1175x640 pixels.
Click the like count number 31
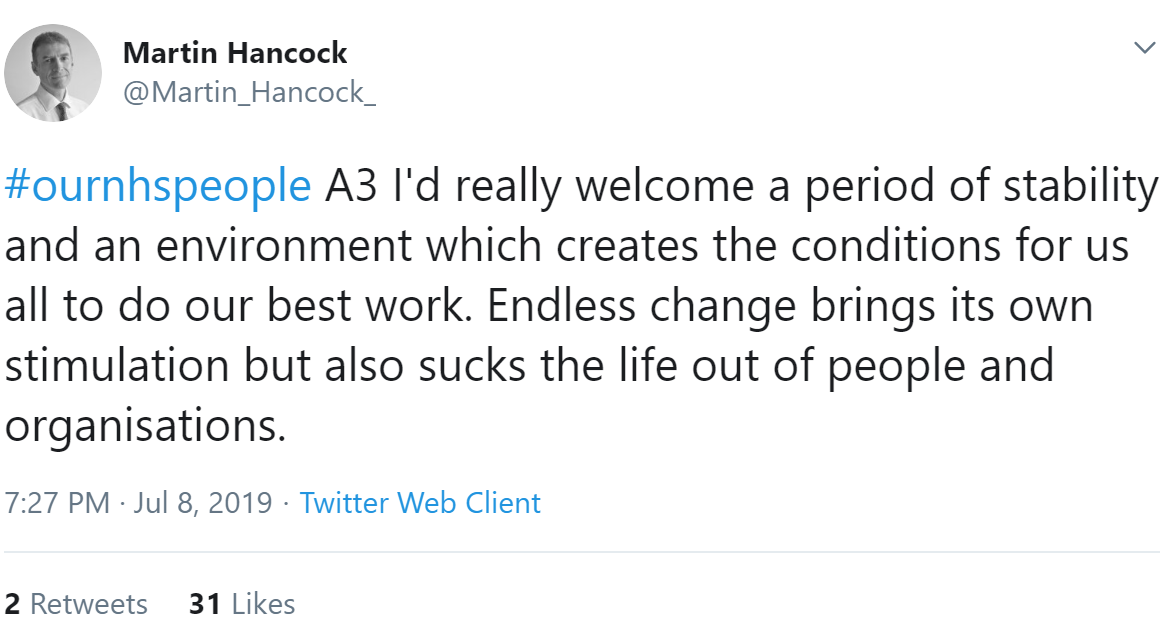205,604
